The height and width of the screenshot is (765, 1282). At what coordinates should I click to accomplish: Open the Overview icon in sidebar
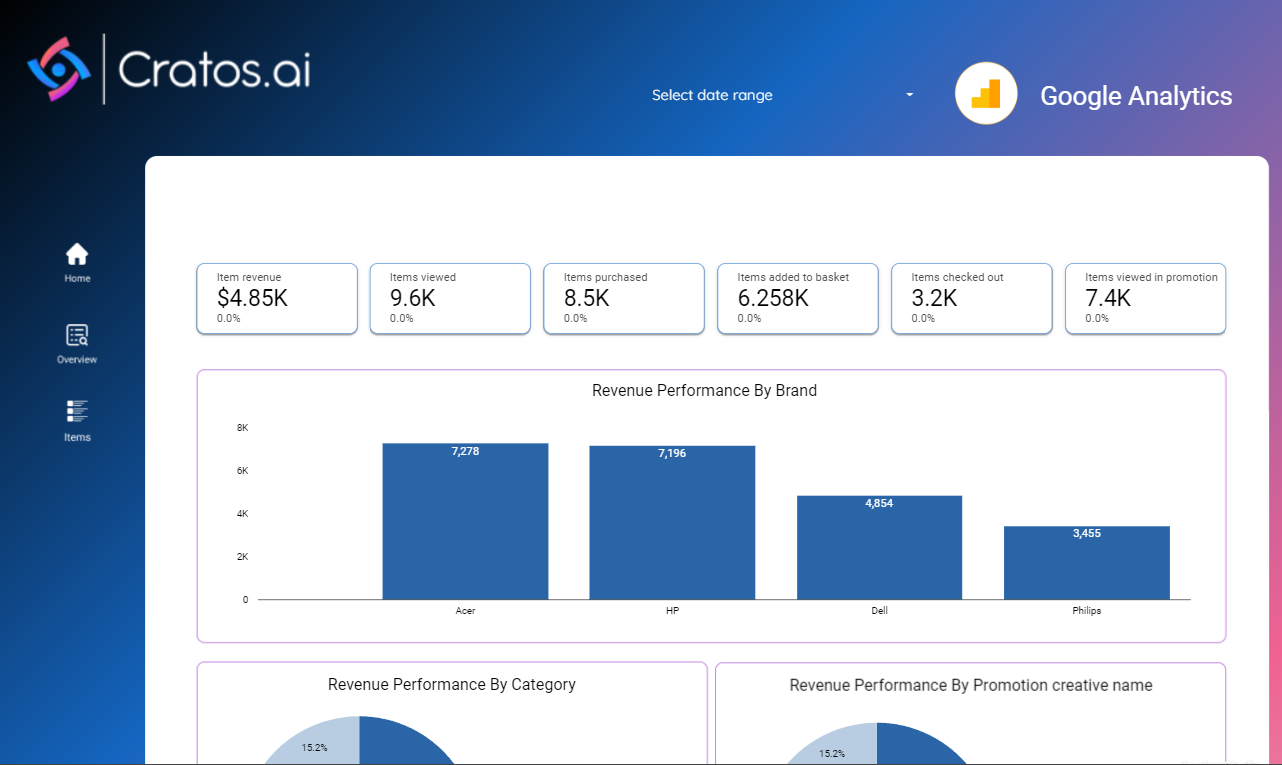coord(77,335)
